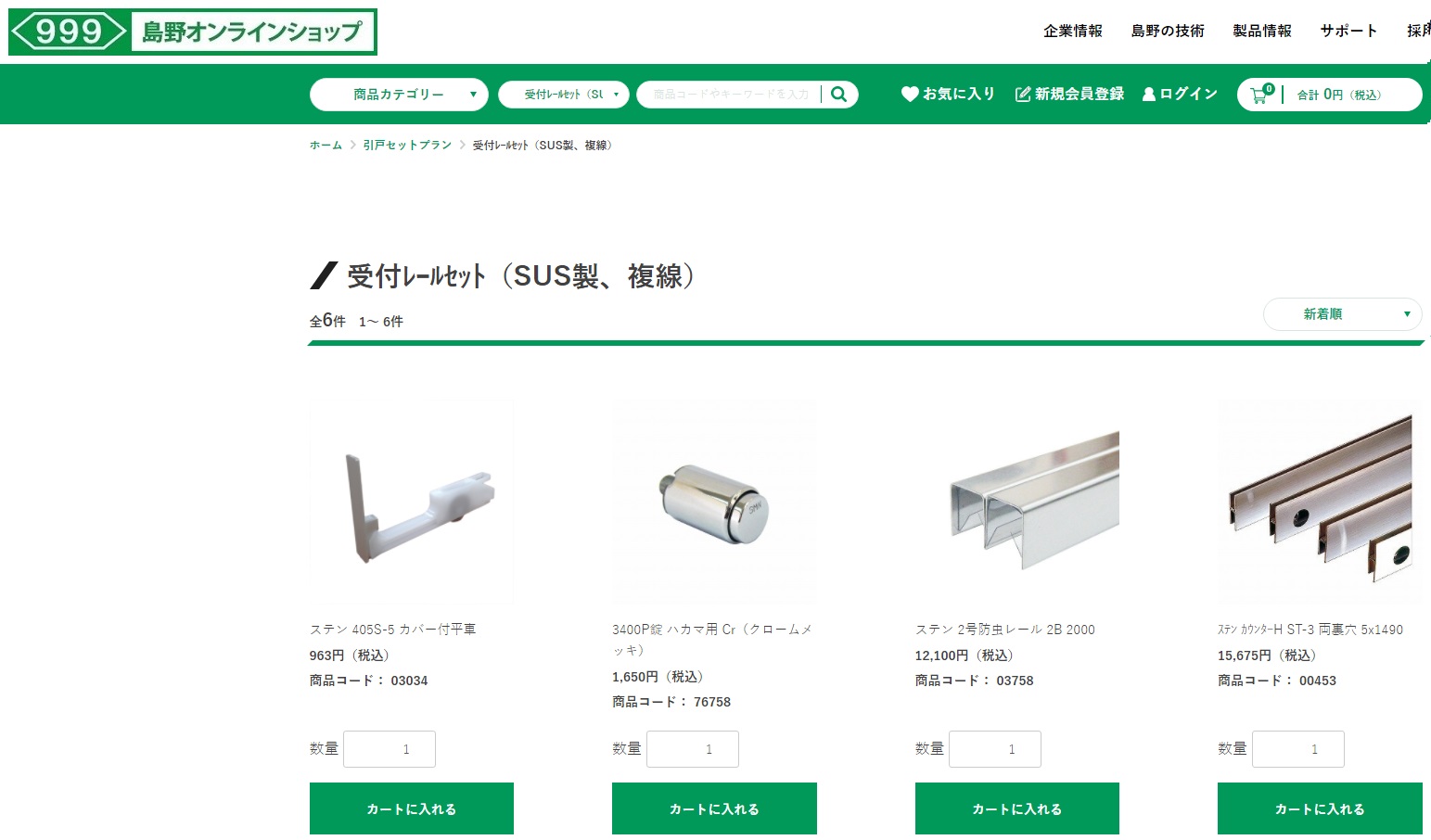Click the 999 島野オンラインショップ logo
1431x840 pixels.
tap(193, 32)
